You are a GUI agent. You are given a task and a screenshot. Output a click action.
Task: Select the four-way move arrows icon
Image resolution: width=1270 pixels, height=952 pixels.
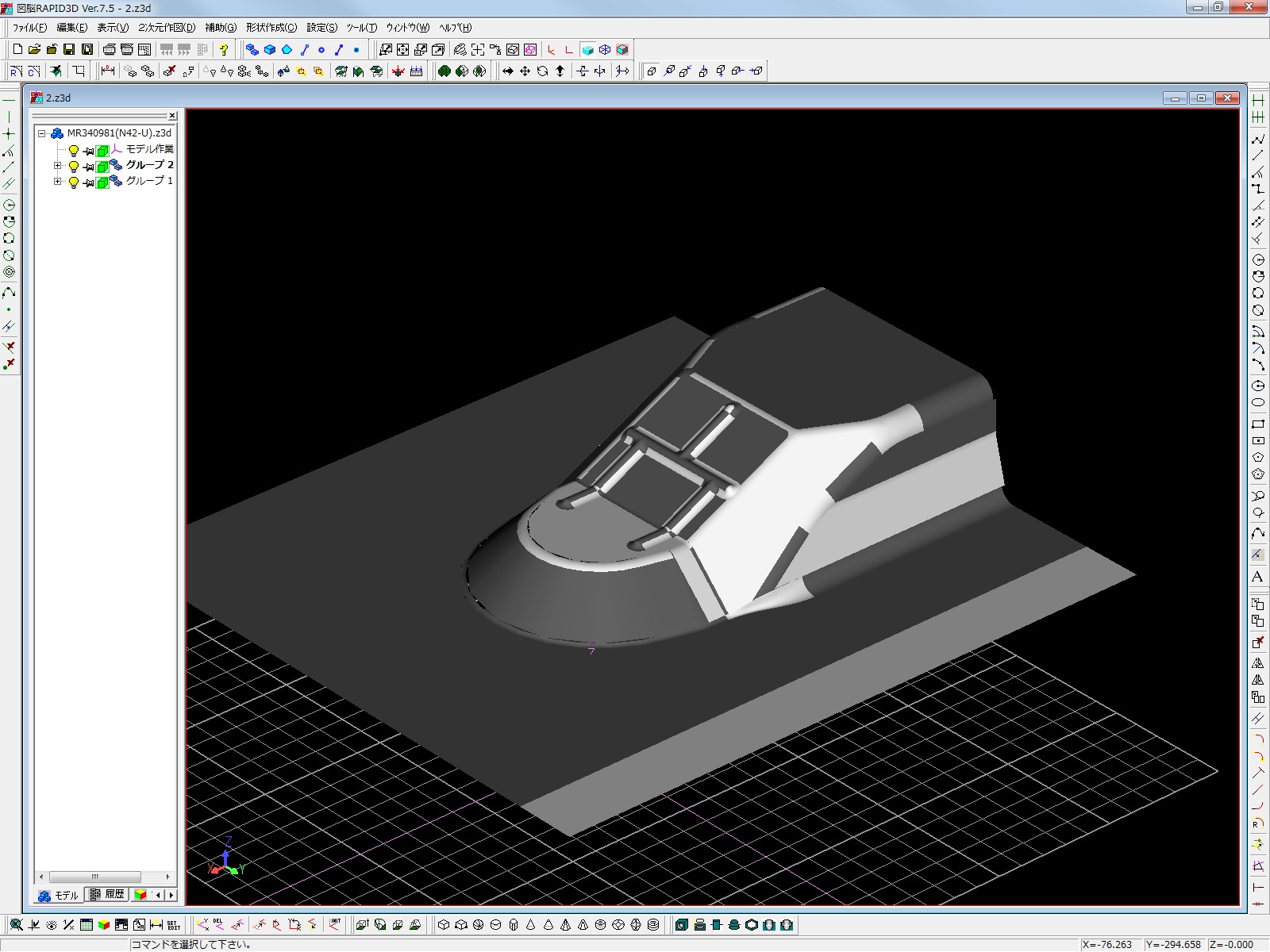(x=525, y=71)
